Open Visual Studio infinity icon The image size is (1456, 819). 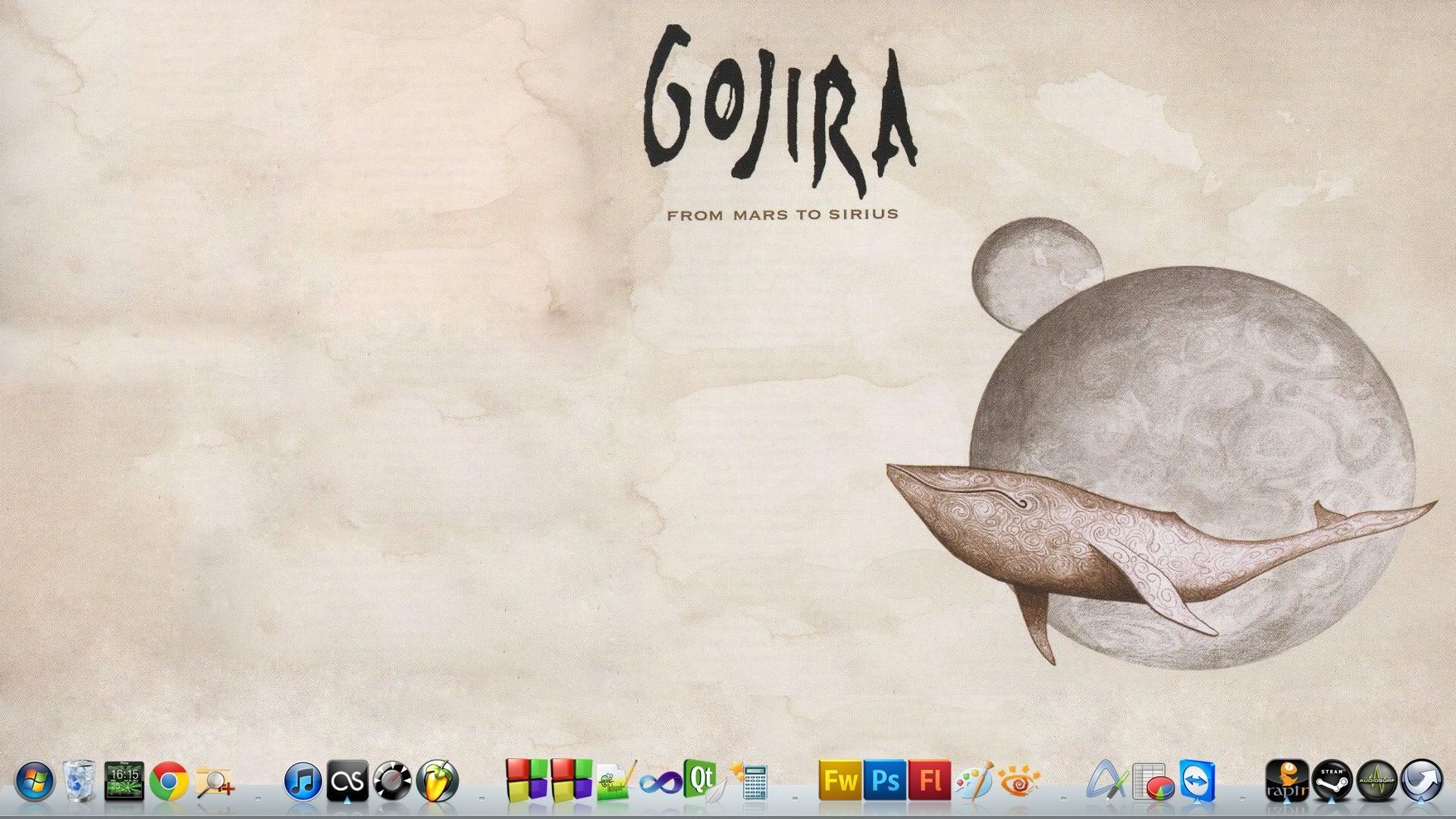[661, 782]
